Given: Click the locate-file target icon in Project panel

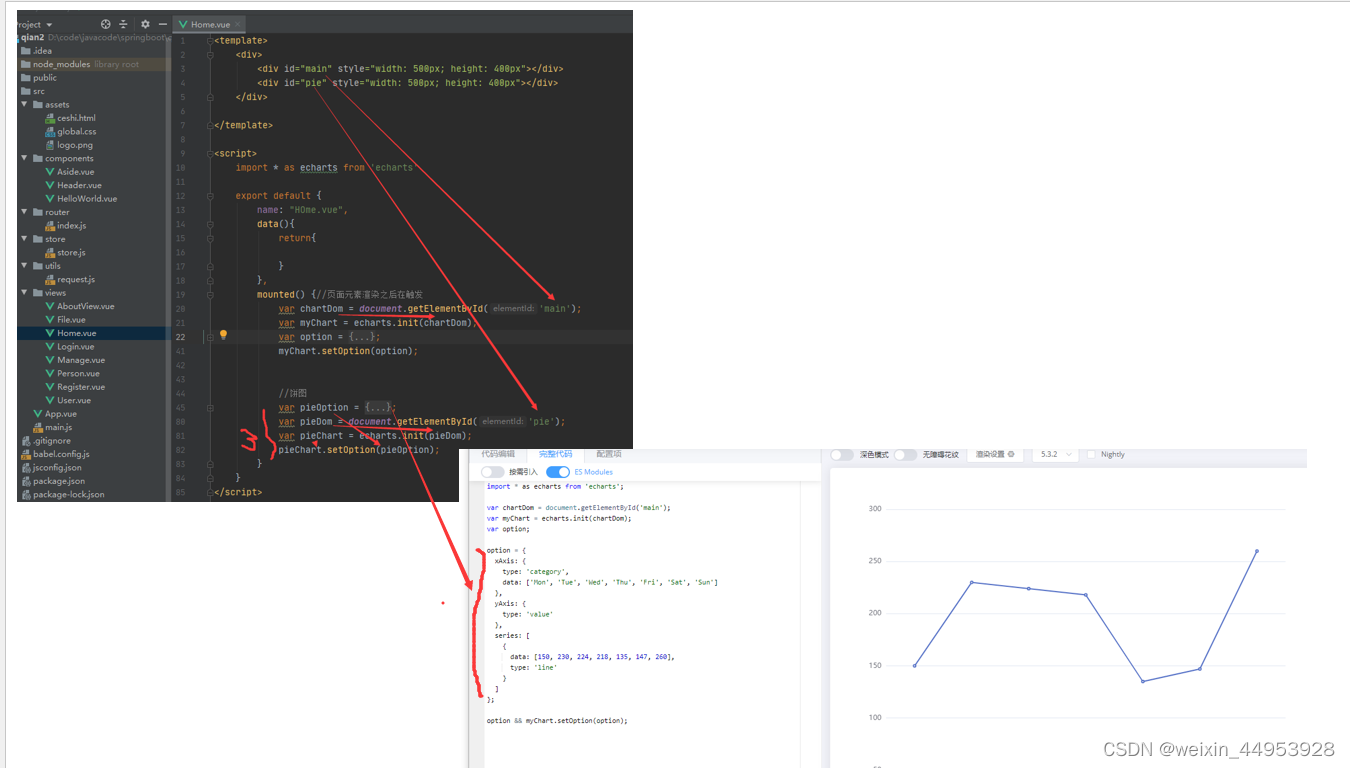Looking at the screenshot, I should (x=106, y=24).
